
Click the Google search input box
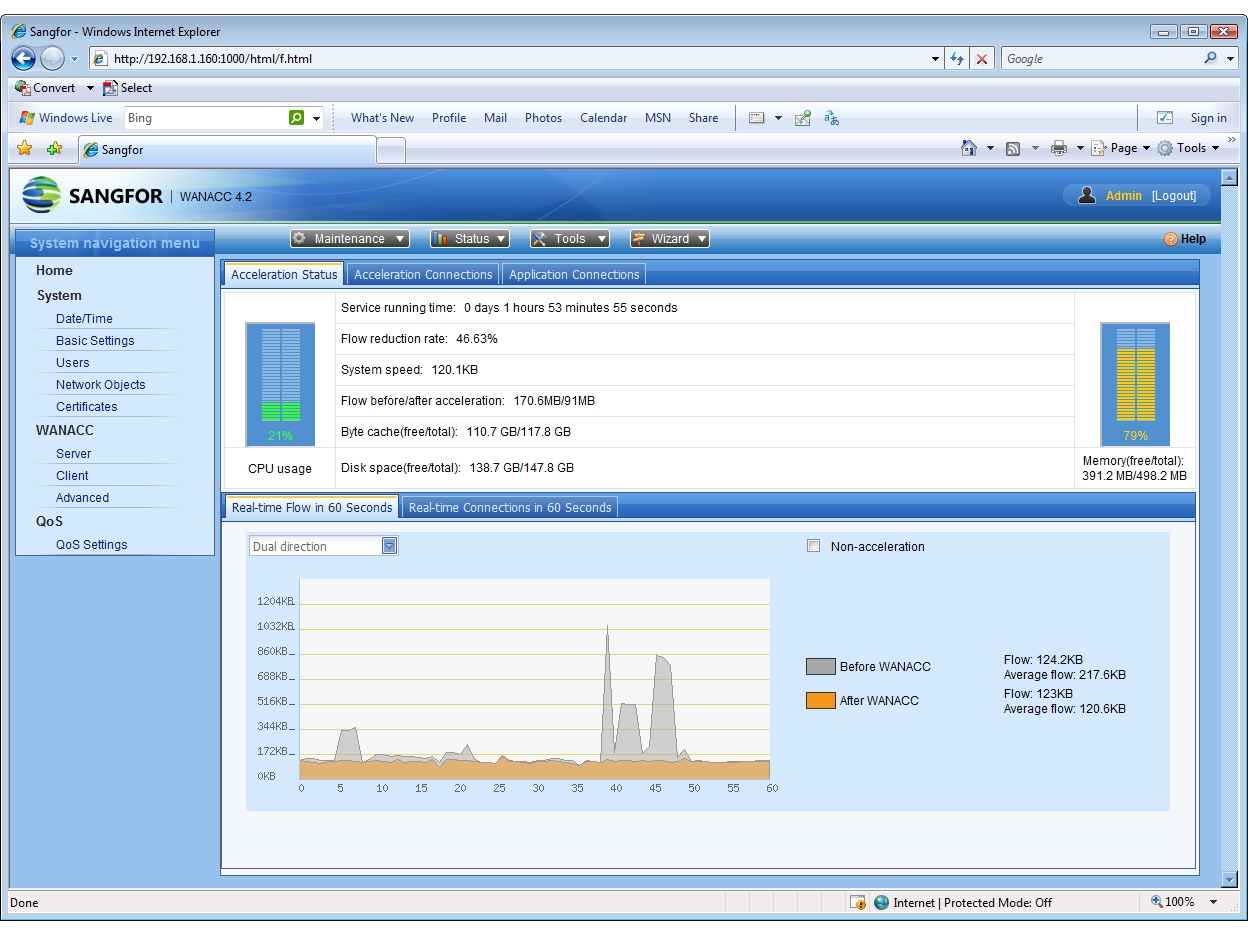click(1100, 59)
